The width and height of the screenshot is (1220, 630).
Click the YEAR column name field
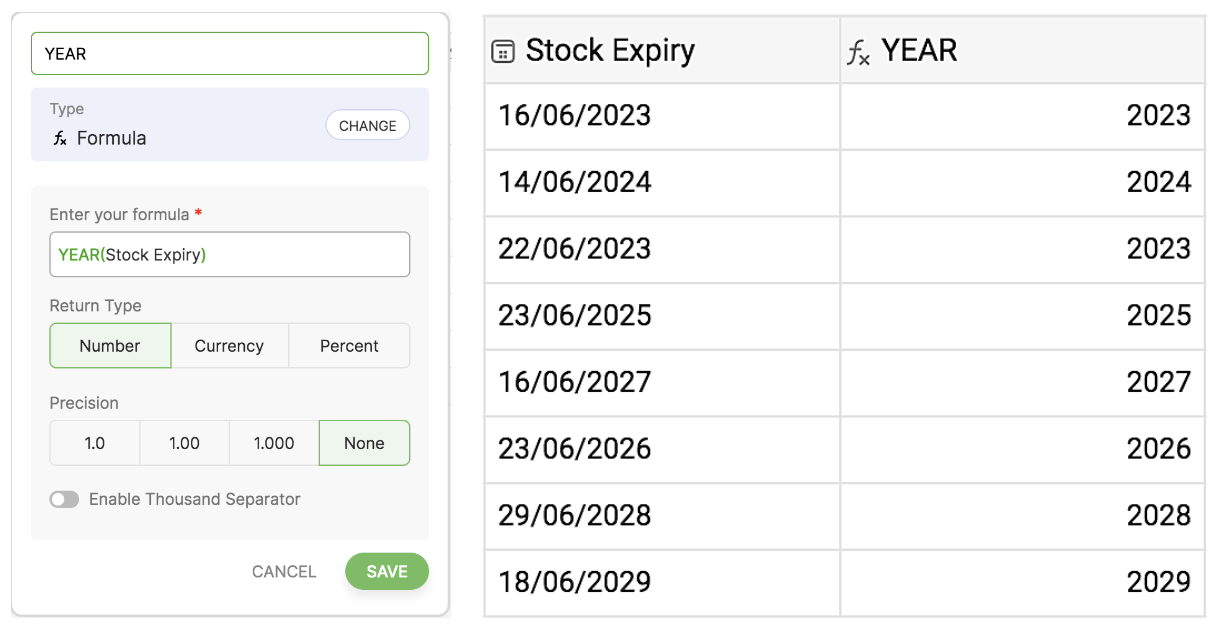click(229, 54)
